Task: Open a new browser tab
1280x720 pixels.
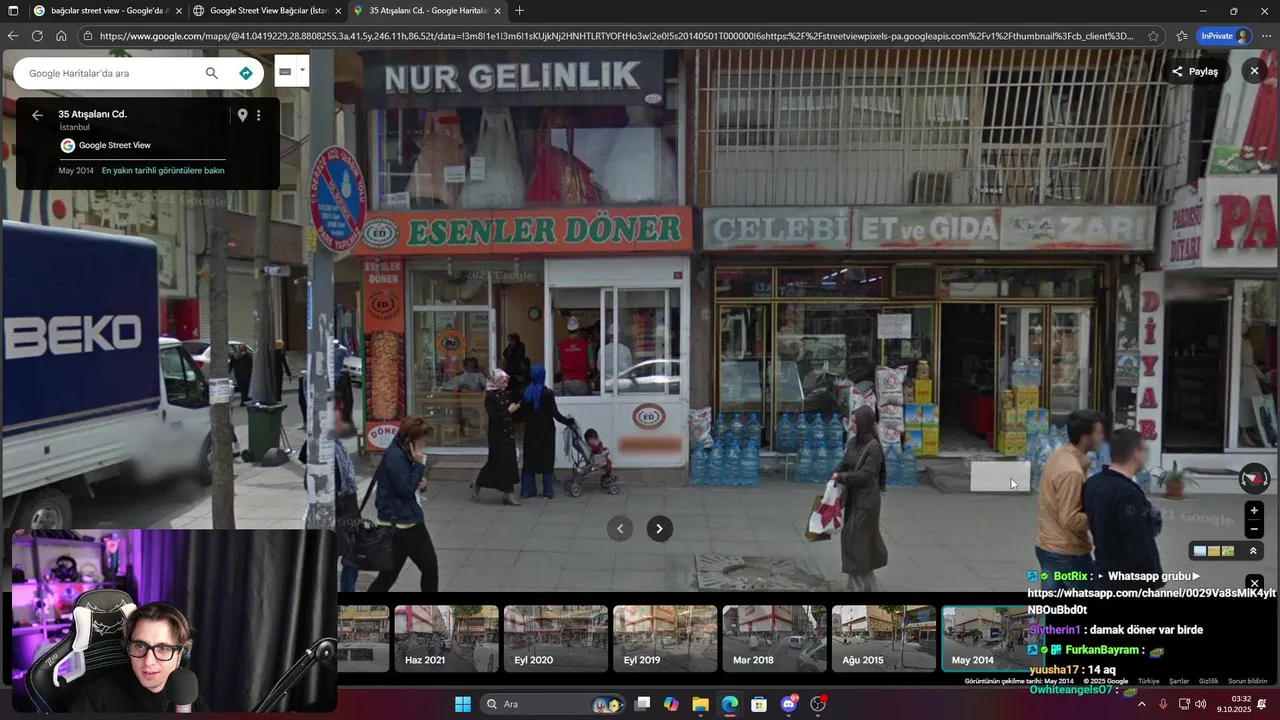Action: [519, 11]
